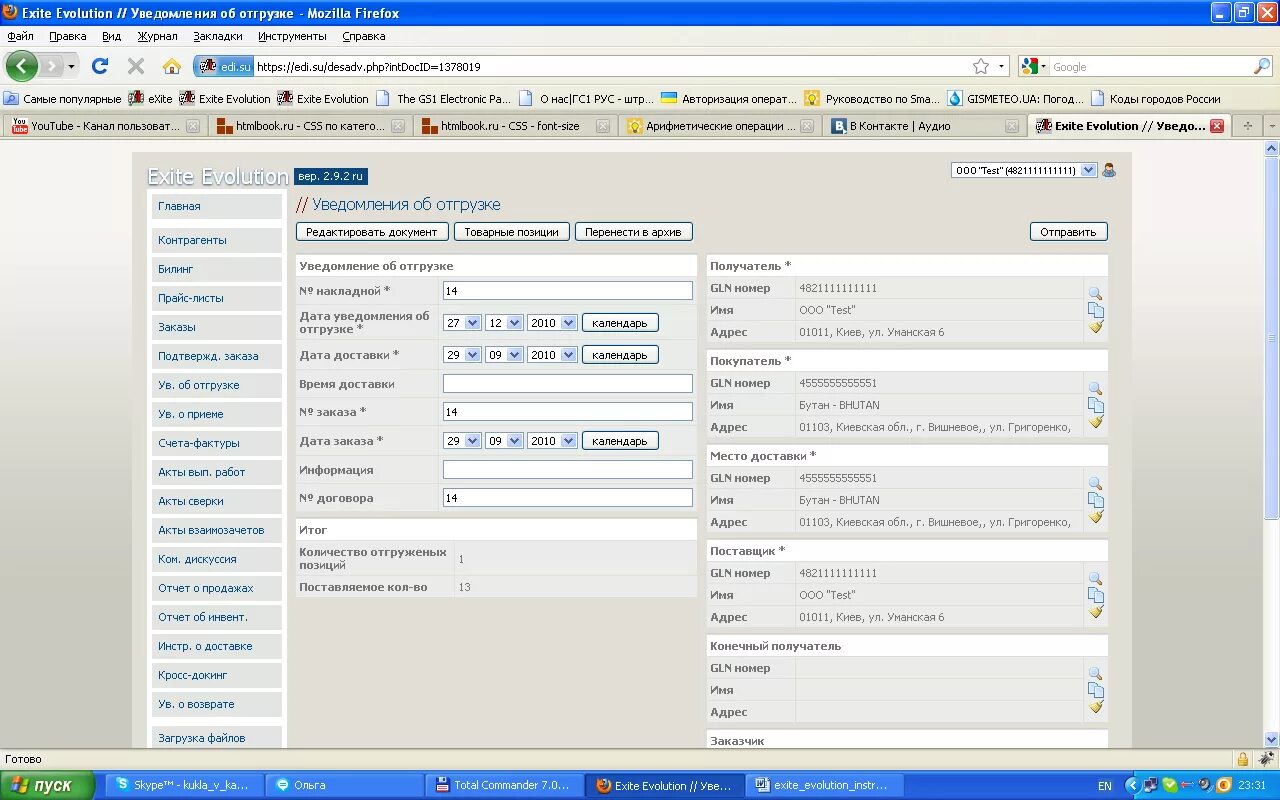Switch to the В Контакте | Аудио tab

925,126
